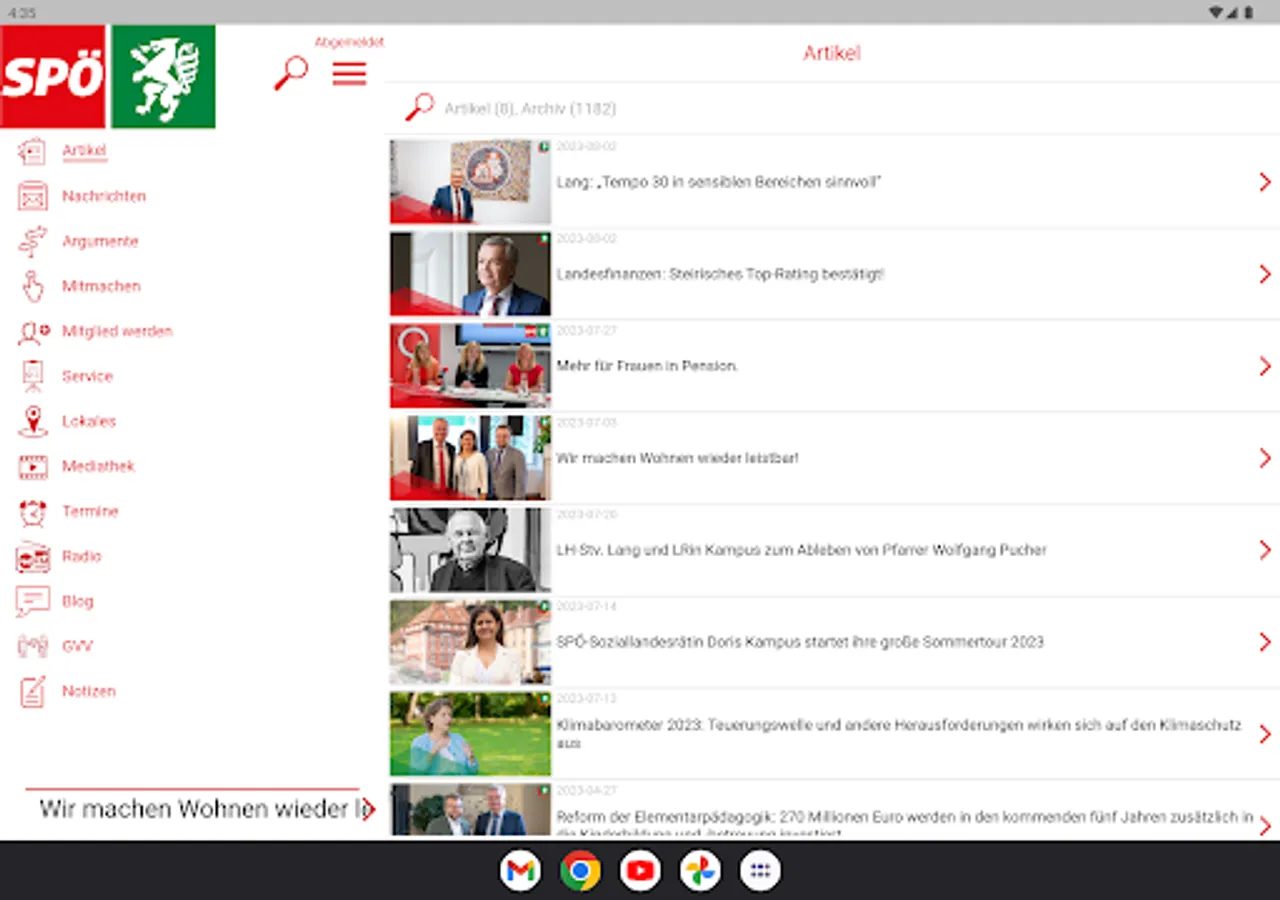Screen dimensions: 1280x900
Task: Open thumbnail of Pfarrer Wolfgang Pucher article
Action: pyautogui.click(x=470, y=550)
